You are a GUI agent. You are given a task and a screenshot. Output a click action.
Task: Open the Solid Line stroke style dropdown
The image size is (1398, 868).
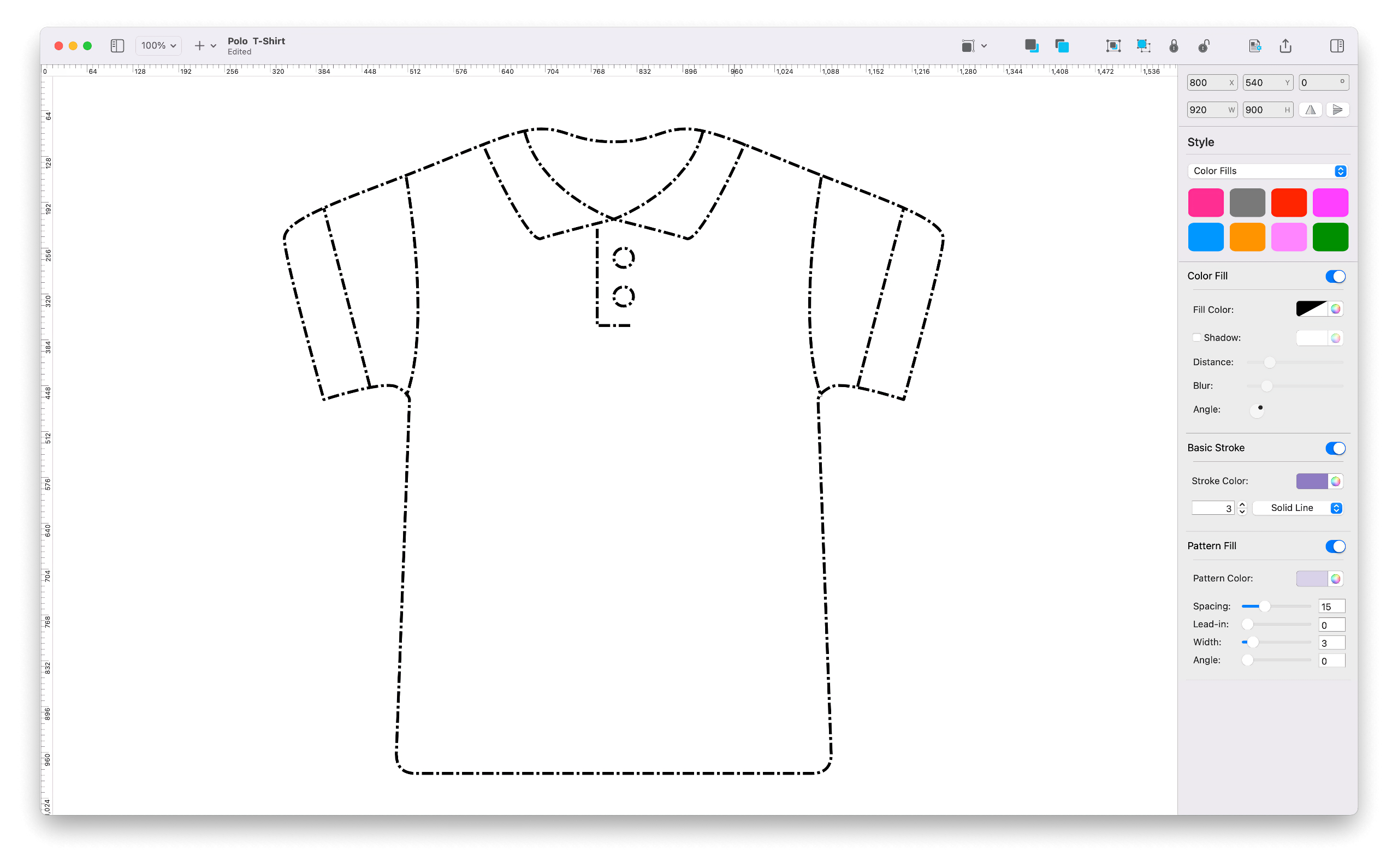pos(1298,508)
